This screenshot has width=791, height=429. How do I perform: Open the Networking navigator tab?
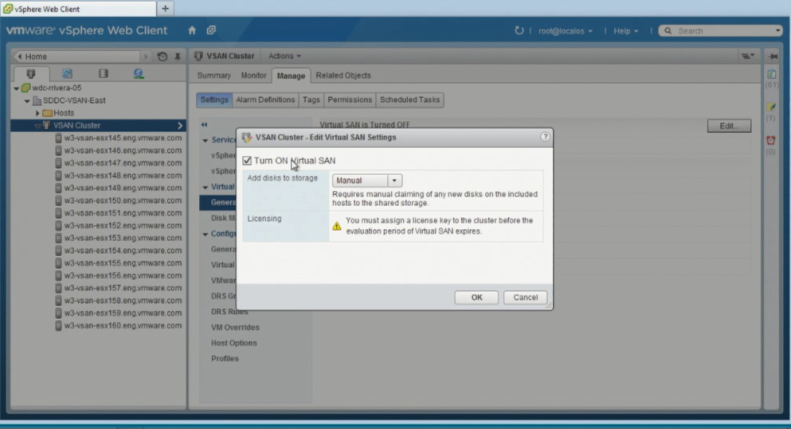(x=138, y=74)
